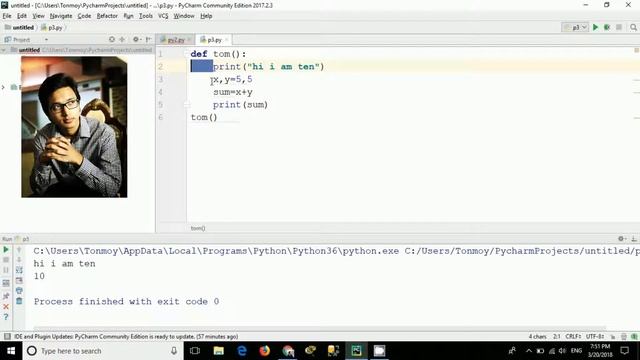
Task: Click the p3.py breadcrumb in navigation bar
Action: pos(52,28)
